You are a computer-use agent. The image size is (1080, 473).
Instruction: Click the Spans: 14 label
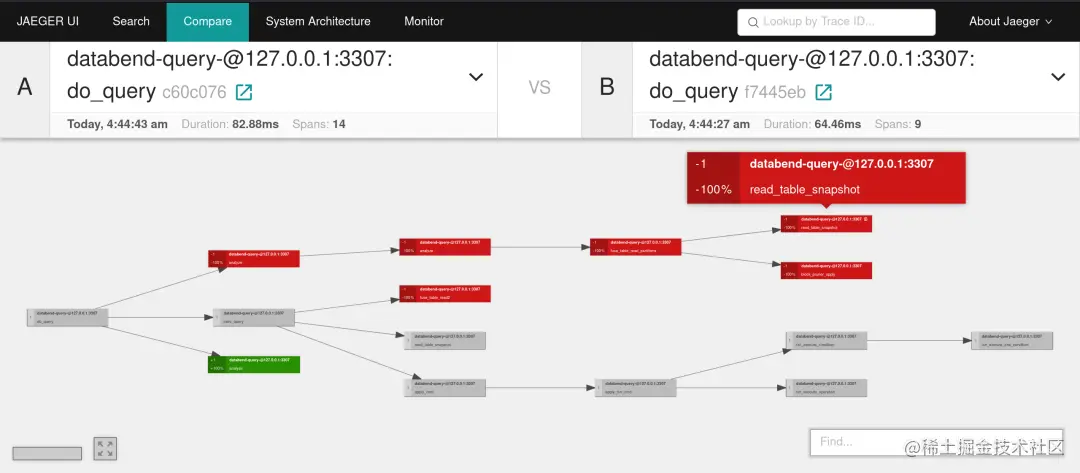click(x=319, y=125)
